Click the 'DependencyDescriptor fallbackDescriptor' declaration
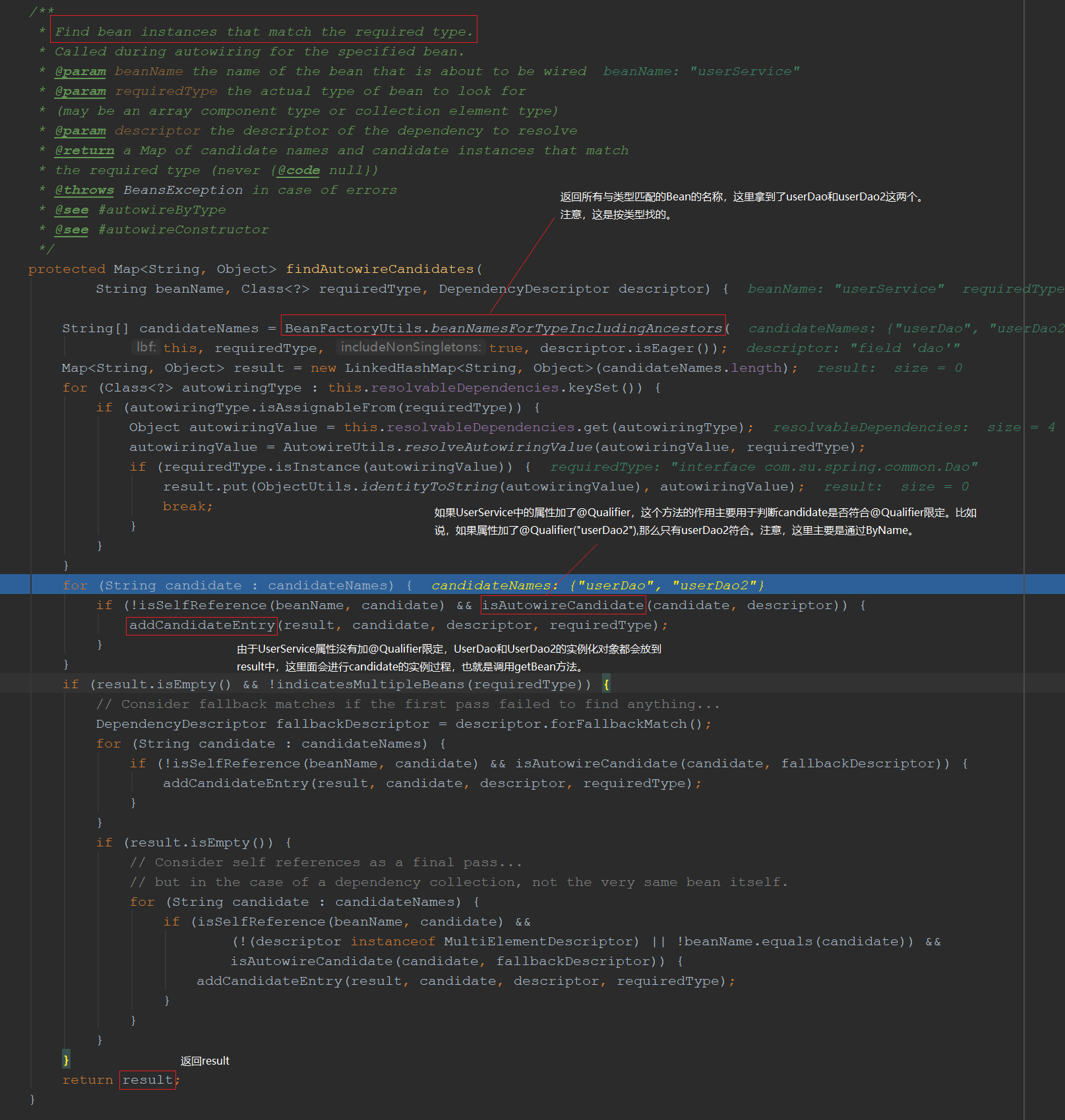Screen dimensions: 1065x1120 262,724
